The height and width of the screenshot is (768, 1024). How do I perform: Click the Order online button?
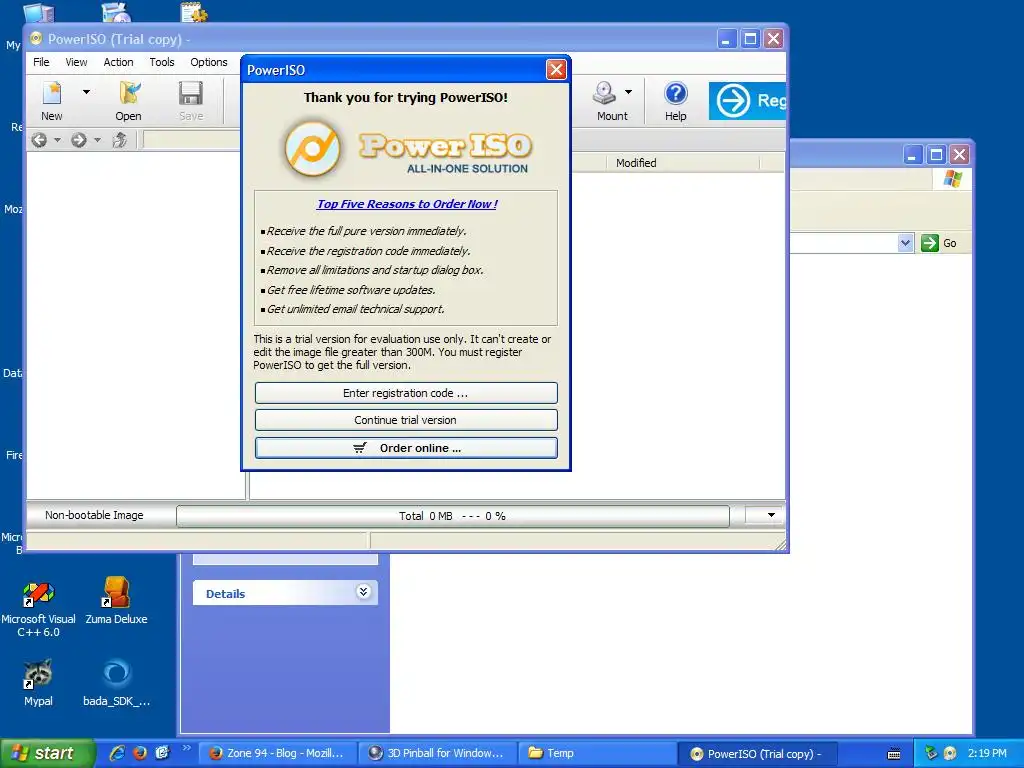[406, 448]
